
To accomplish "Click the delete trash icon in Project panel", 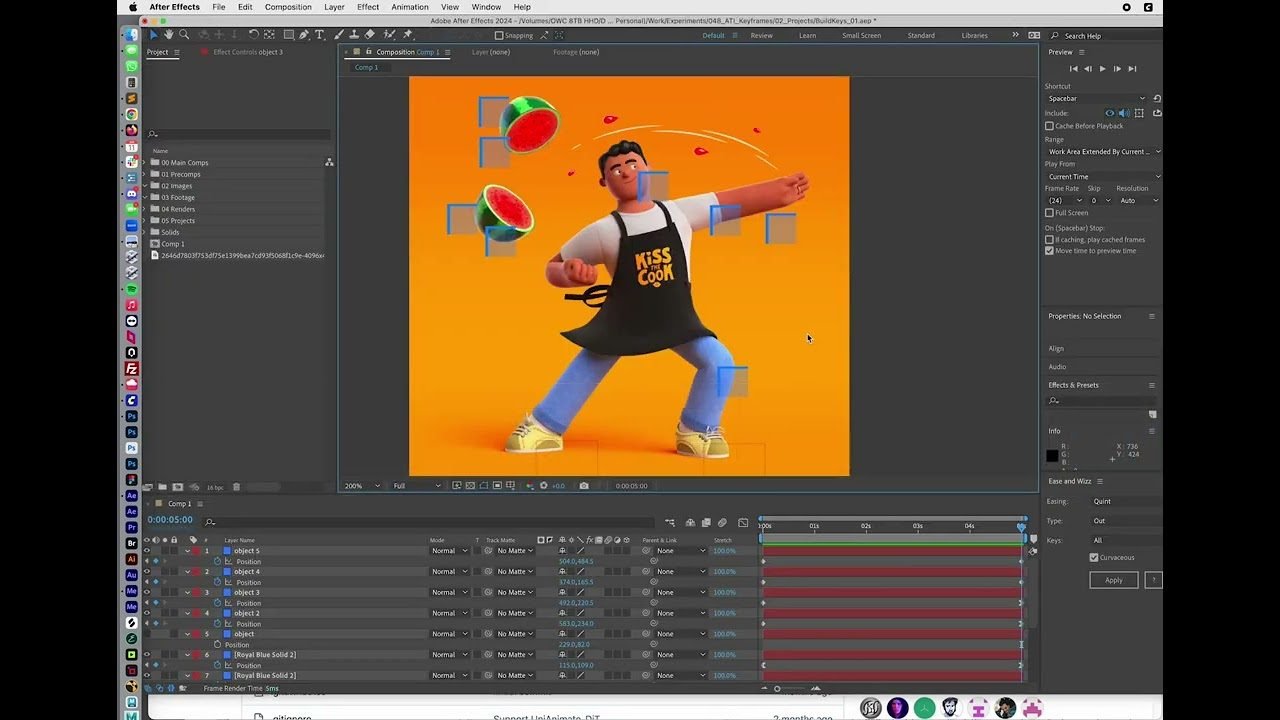I will coord(237,487).
